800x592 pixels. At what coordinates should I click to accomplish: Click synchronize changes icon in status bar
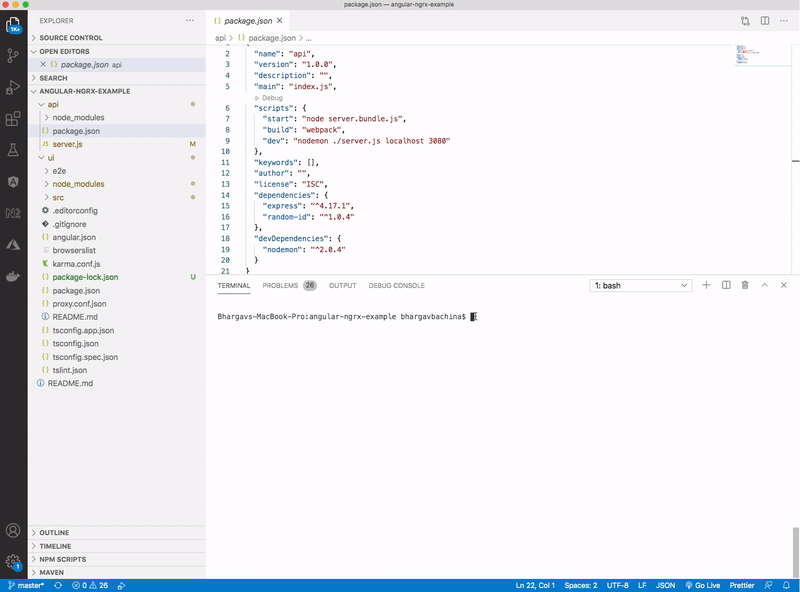[58, 585]
